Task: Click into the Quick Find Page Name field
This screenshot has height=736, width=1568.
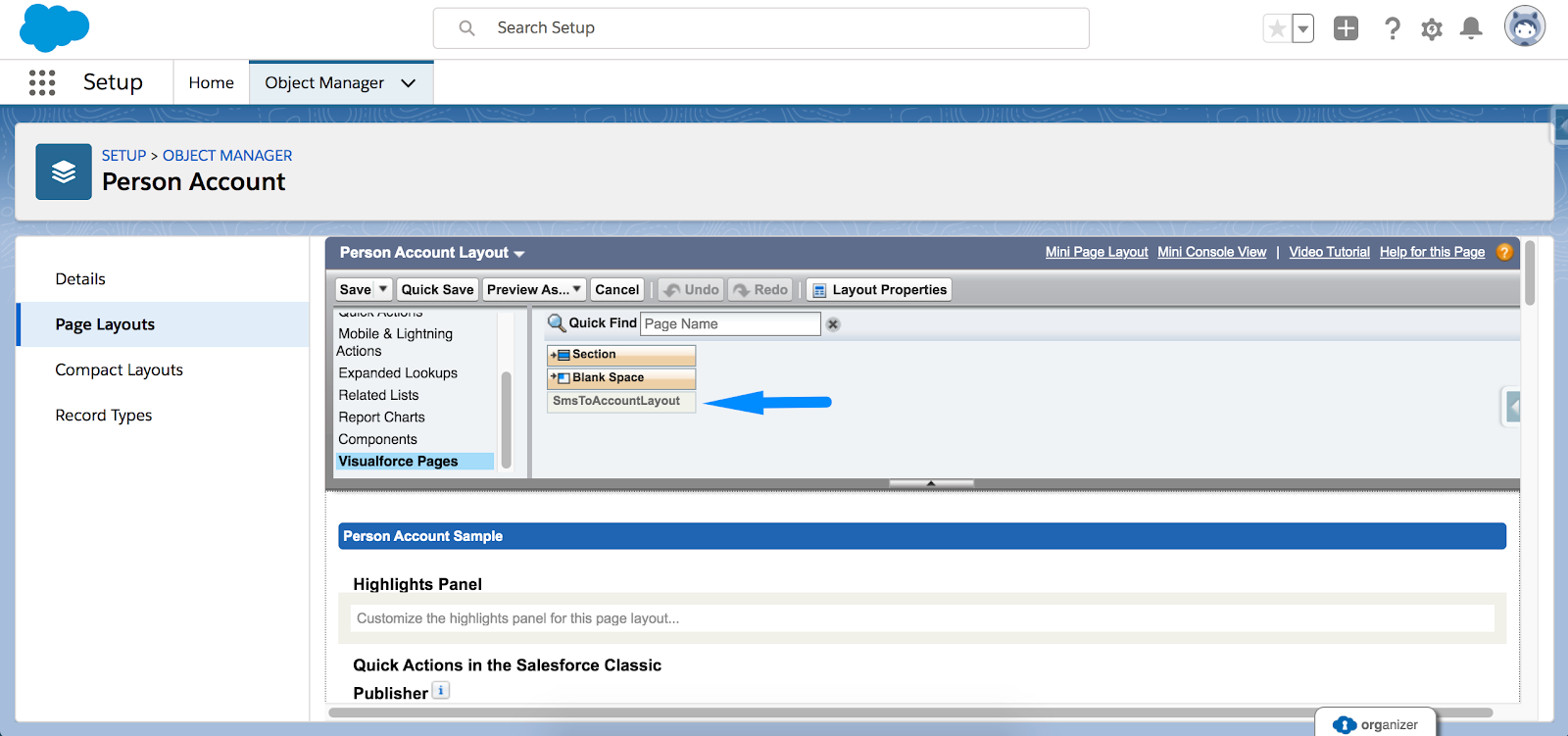Action: [730, 323]
